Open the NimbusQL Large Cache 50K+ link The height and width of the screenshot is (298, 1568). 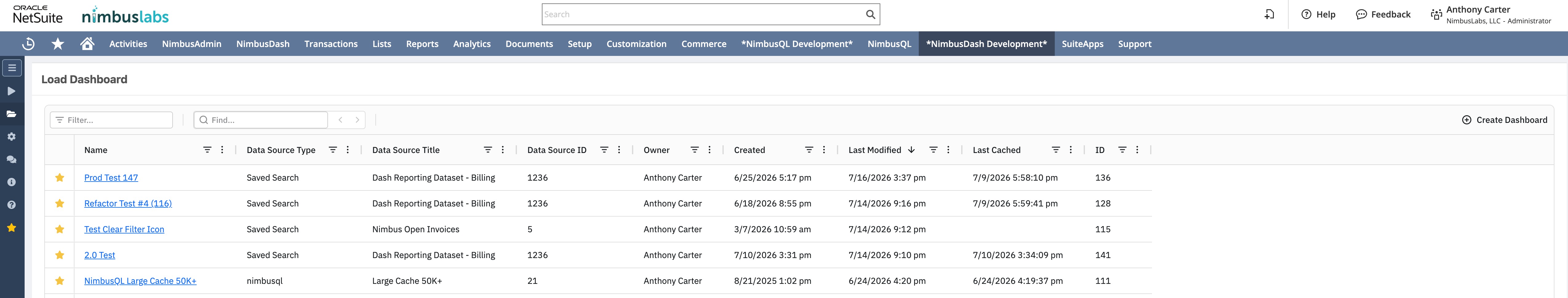[140, 281]
